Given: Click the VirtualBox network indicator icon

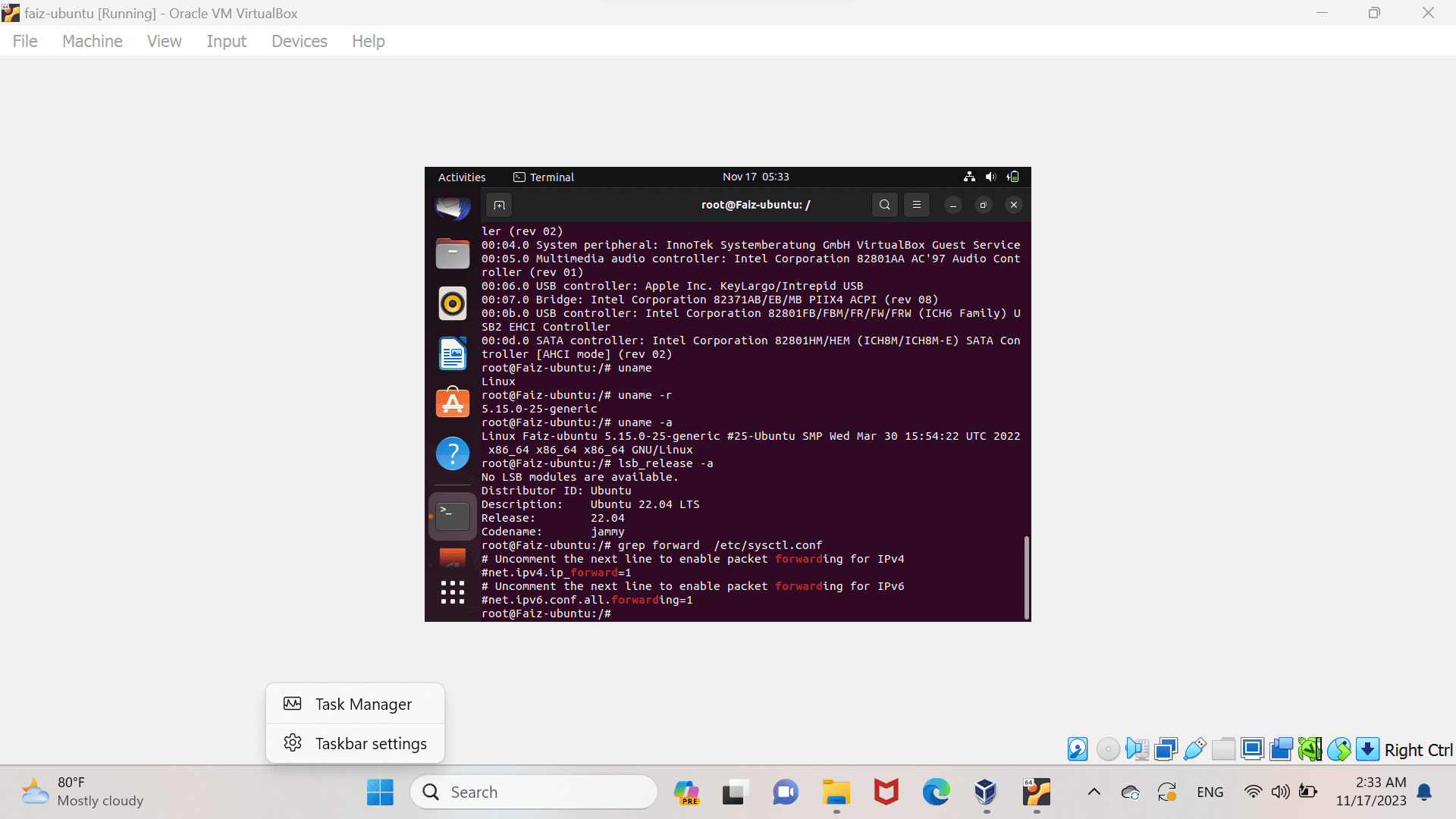Looking at the screenshot, I should (x=1166, y=749).
